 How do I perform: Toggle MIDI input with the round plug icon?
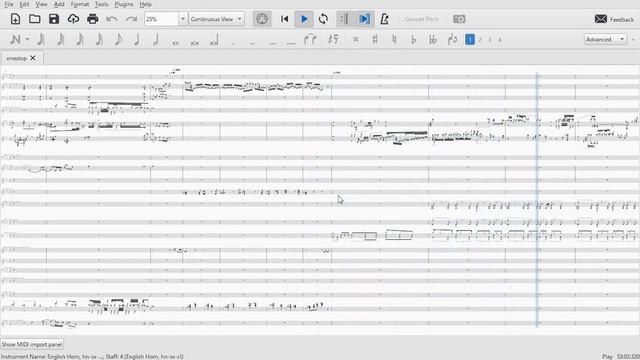(x=262, y=19)
